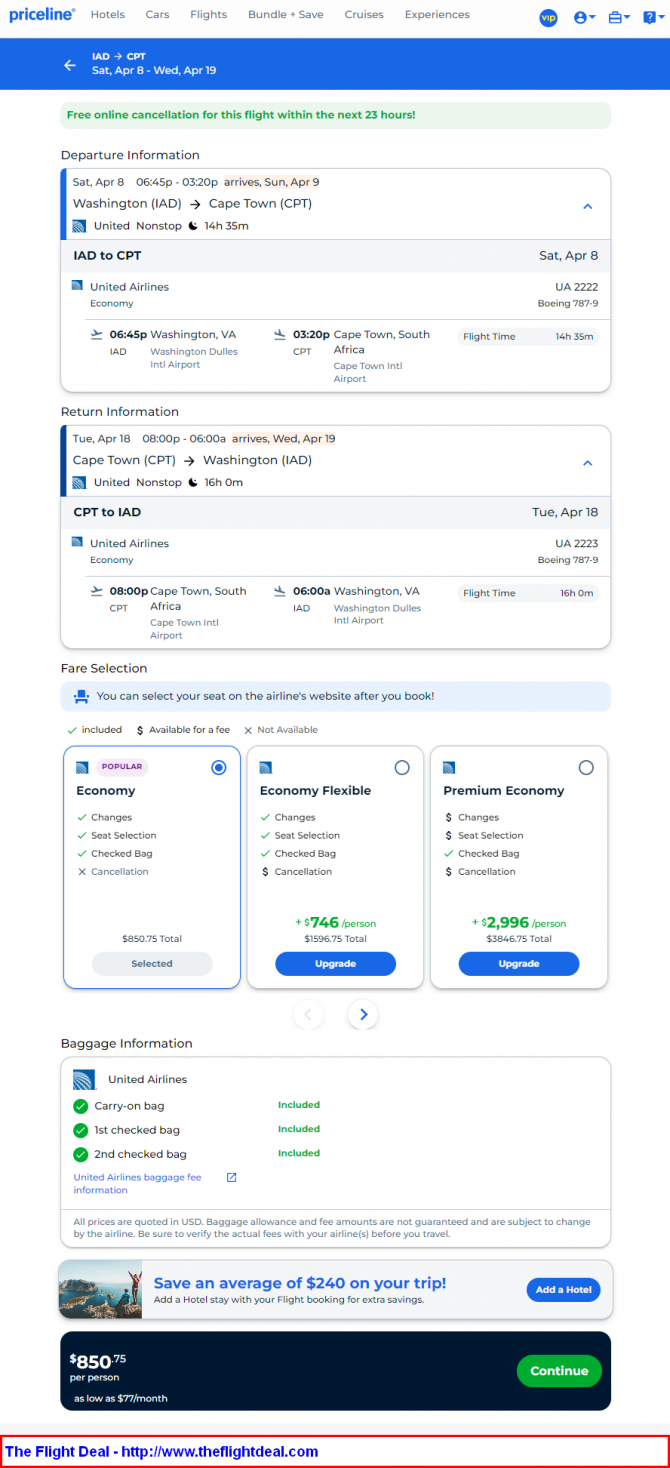
Task: Open Bundle + Save tab
Action: [x=285, y=15]
